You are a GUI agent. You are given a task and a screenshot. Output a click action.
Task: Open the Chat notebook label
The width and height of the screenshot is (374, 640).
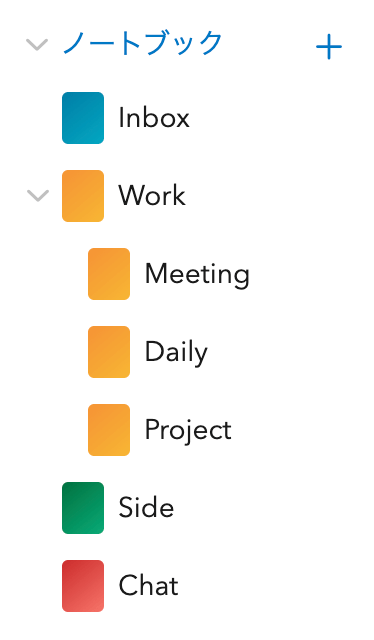pos(149,585)
